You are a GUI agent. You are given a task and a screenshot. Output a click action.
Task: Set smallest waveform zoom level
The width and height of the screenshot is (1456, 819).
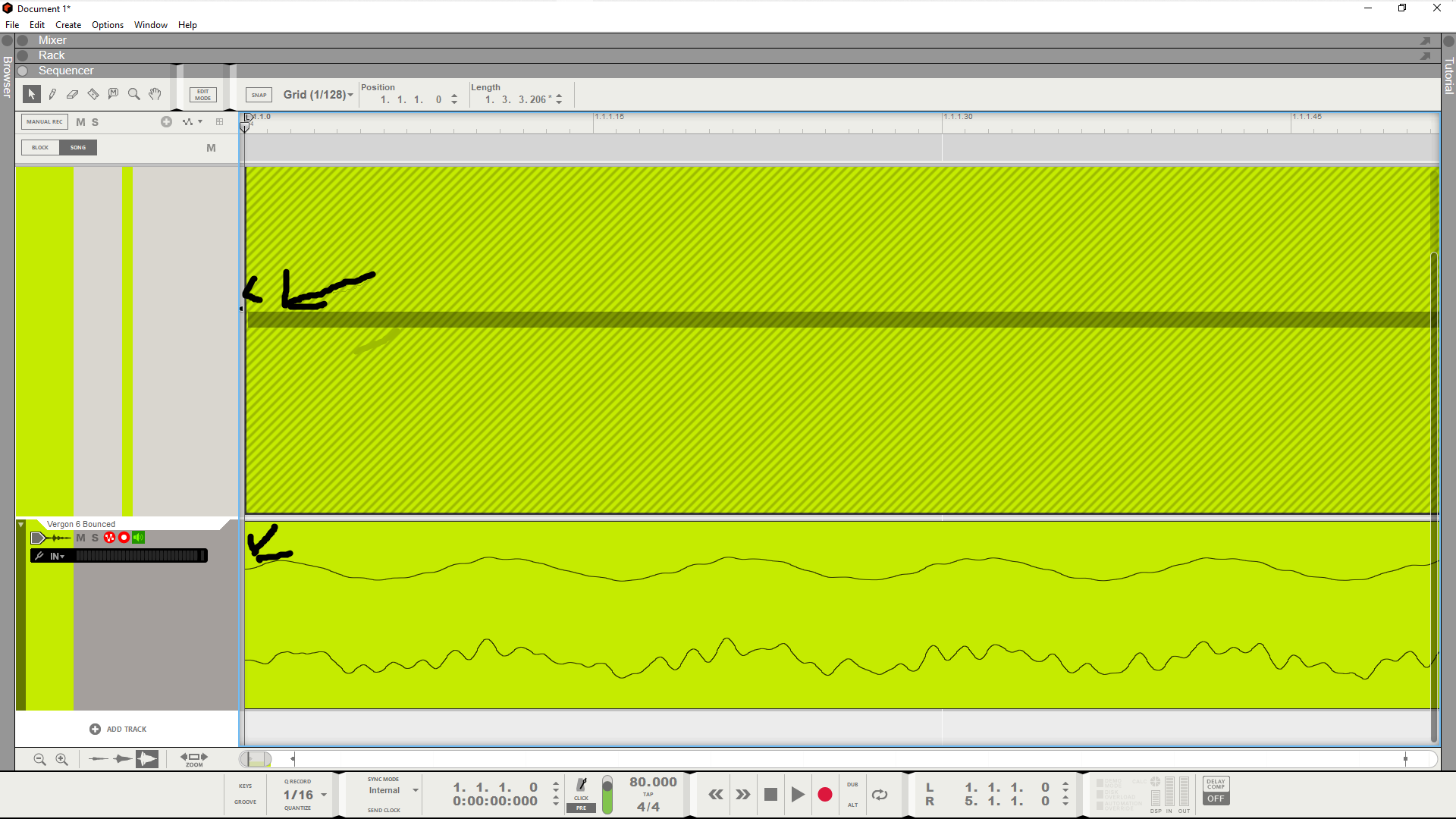[98, 759]
